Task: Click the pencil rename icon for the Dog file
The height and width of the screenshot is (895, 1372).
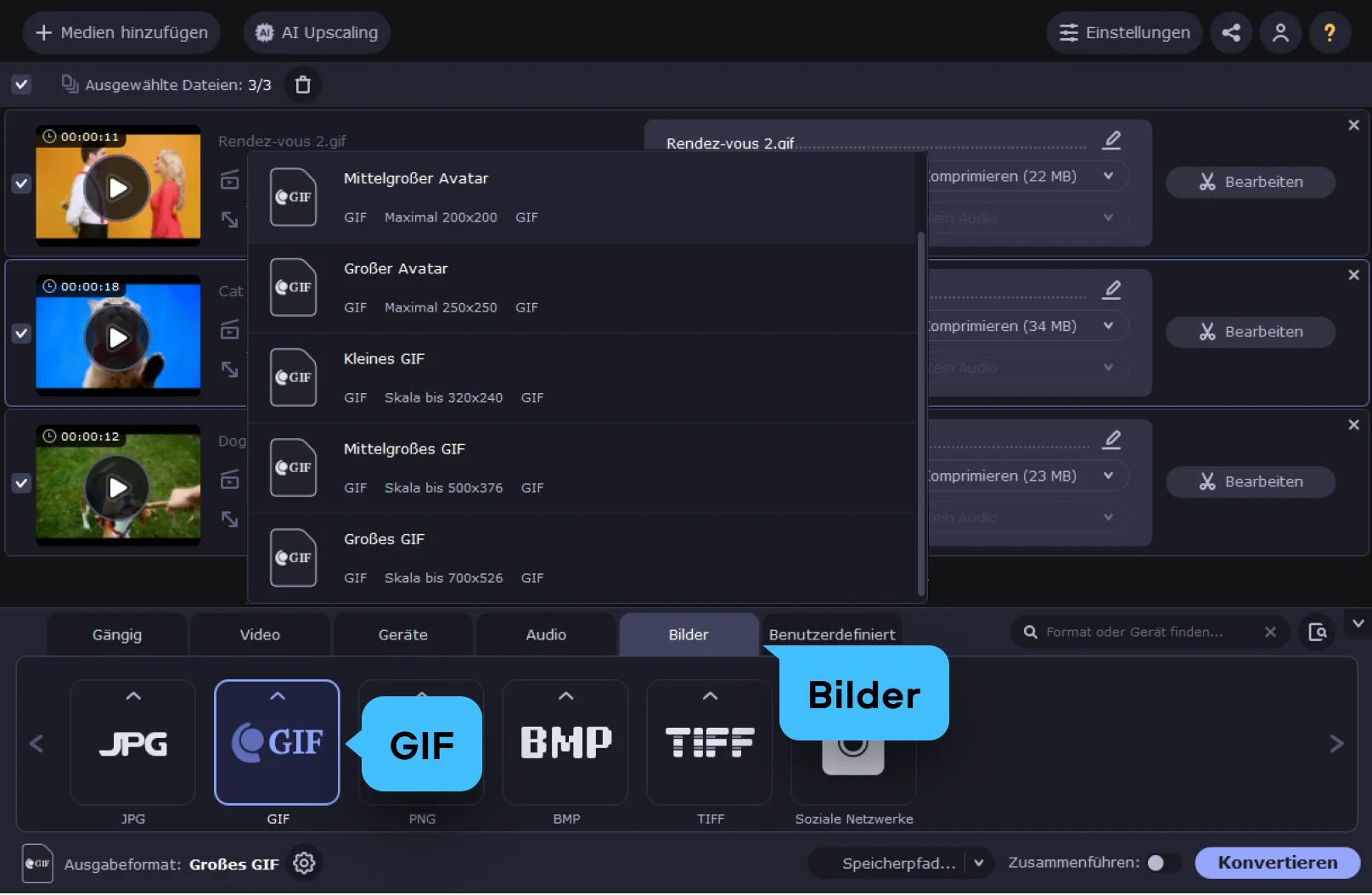Action: click(1111, 440)
